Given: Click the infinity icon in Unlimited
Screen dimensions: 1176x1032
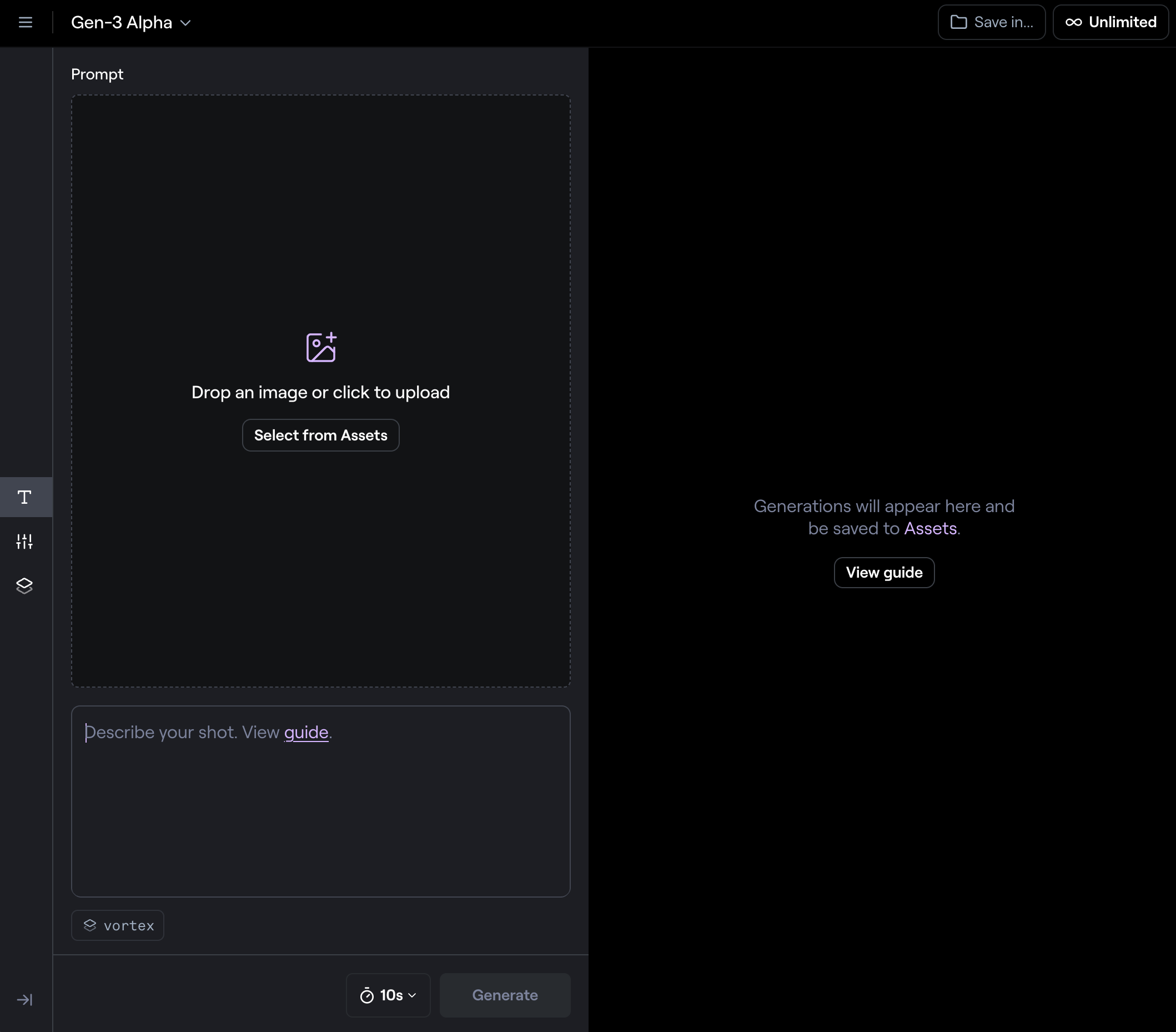Looking at the screenshot, I should pyautogui.click(x=1073, y=22).
